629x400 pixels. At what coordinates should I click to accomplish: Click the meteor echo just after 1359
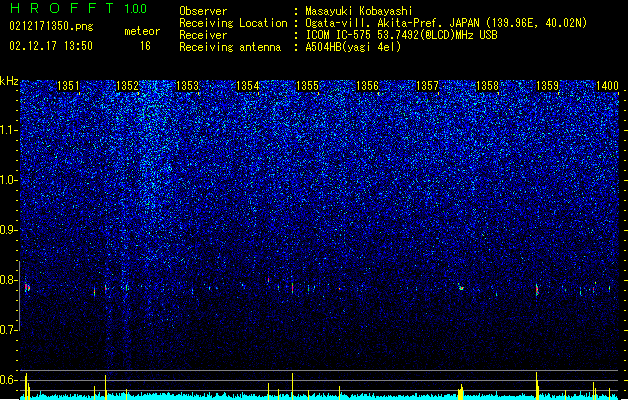[537, 290]
